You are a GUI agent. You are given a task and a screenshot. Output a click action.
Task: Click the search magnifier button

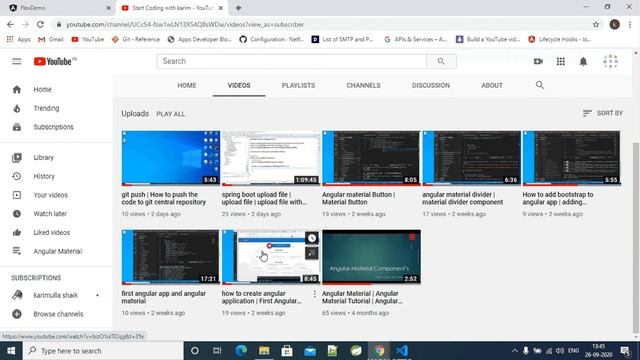point(441,61)
